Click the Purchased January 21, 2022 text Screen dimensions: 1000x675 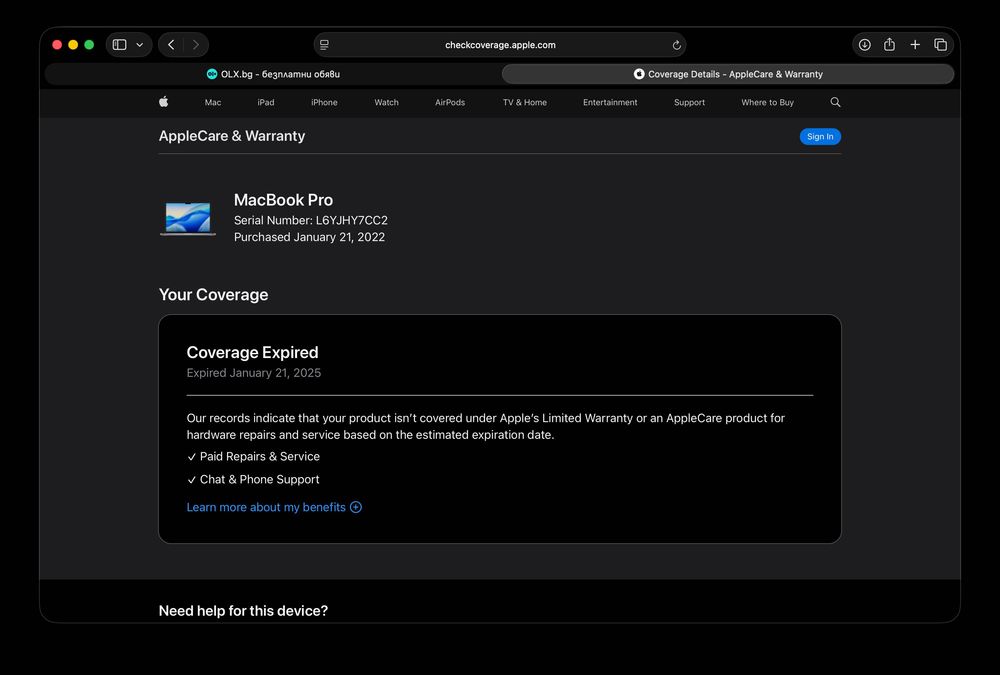point(309,237)
